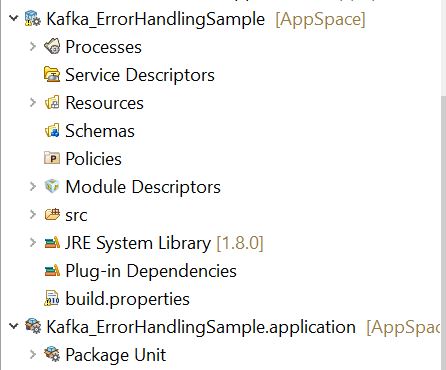The image size is (446, 370).
Task: Click the Schemas folder icon
Action: coord(52,130)
